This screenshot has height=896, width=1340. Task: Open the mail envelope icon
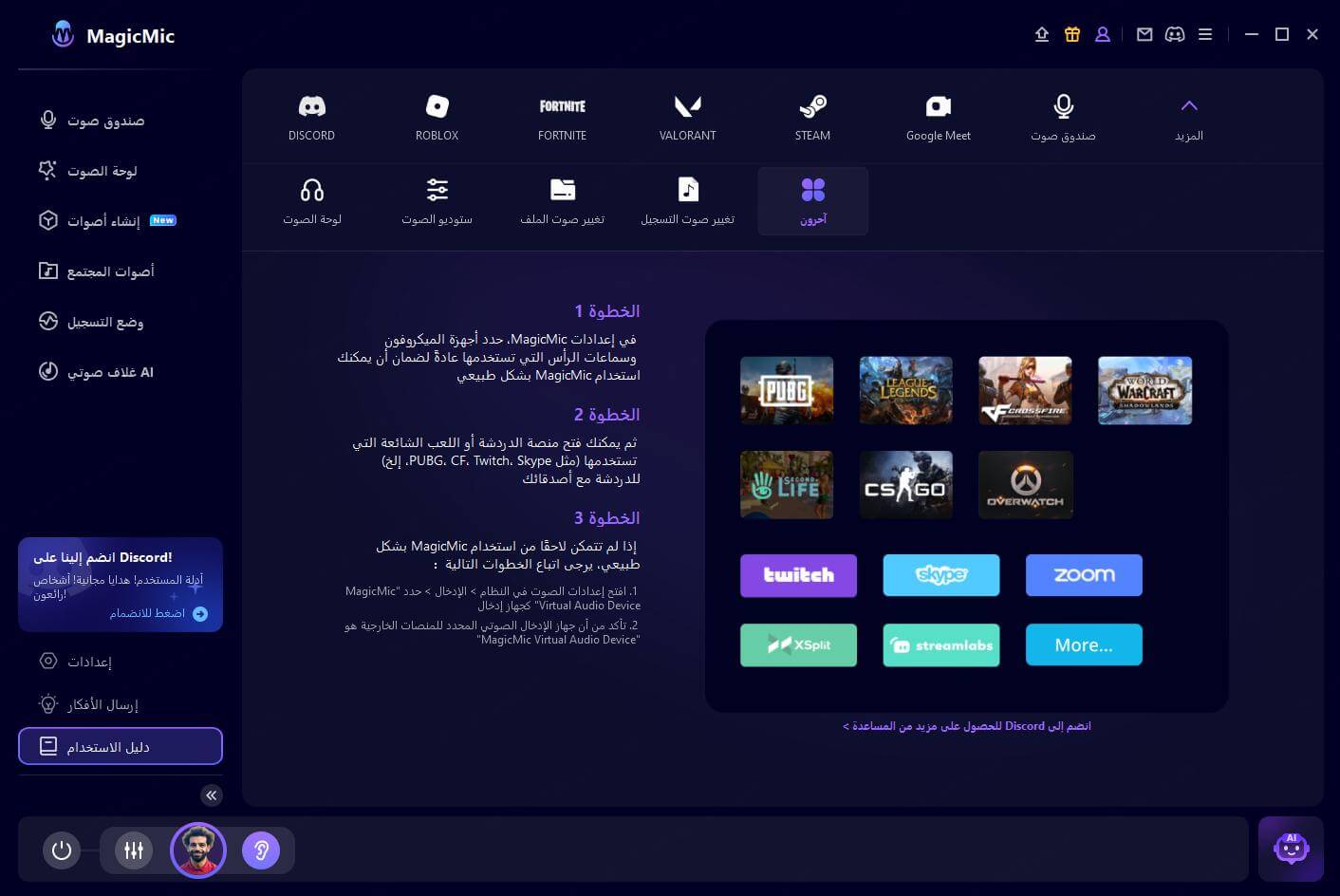click(1145, 34)
